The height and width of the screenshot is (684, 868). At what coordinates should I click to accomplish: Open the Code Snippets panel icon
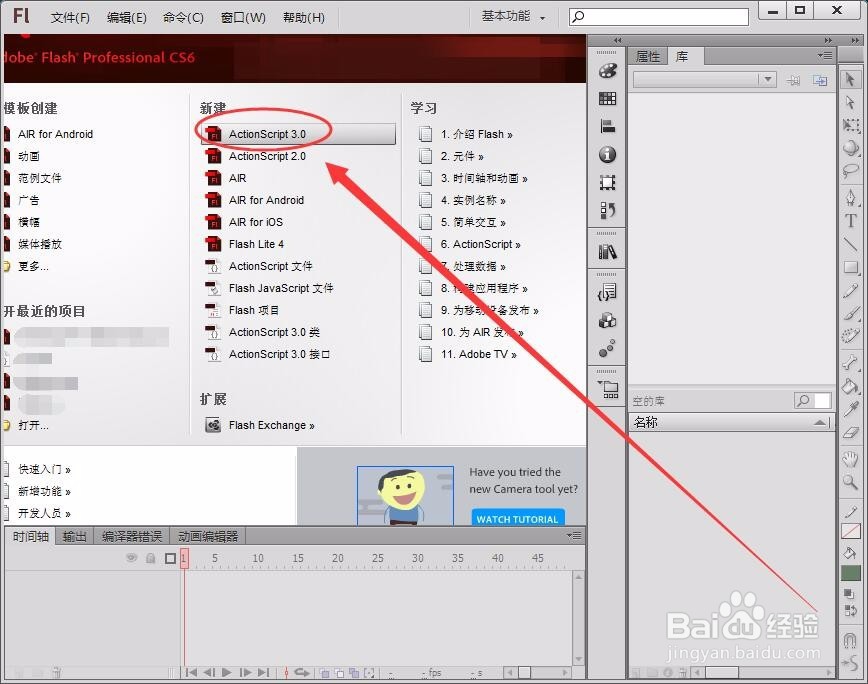607,292
